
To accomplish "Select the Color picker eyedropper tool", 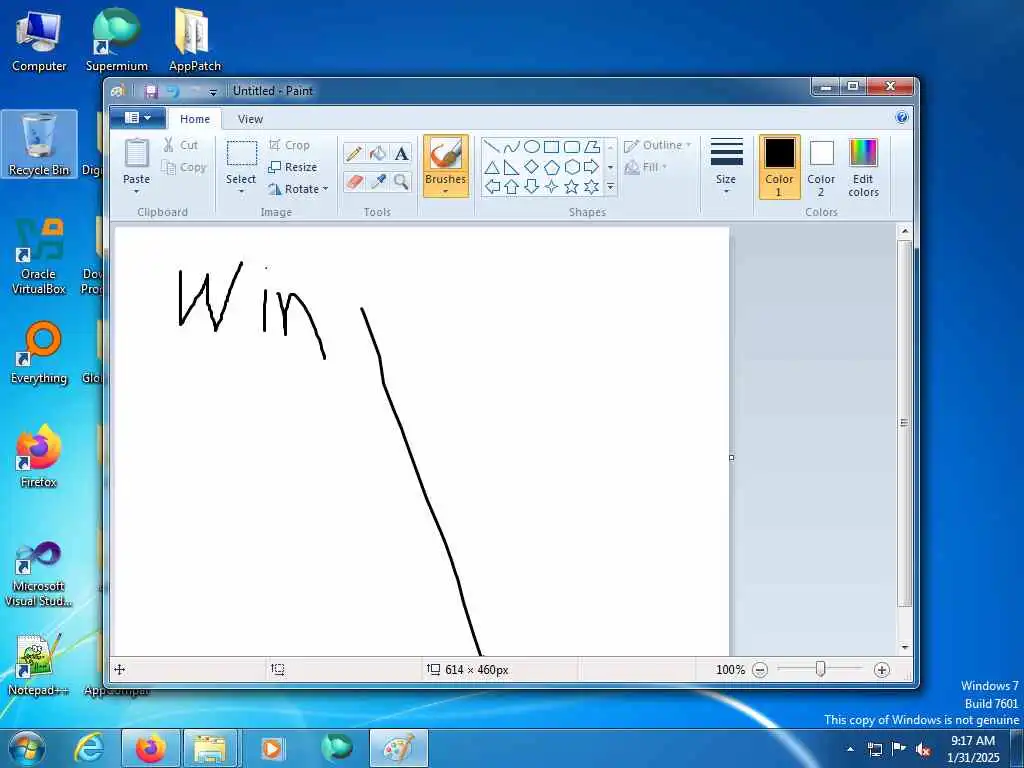I will (x=377, y=182).
